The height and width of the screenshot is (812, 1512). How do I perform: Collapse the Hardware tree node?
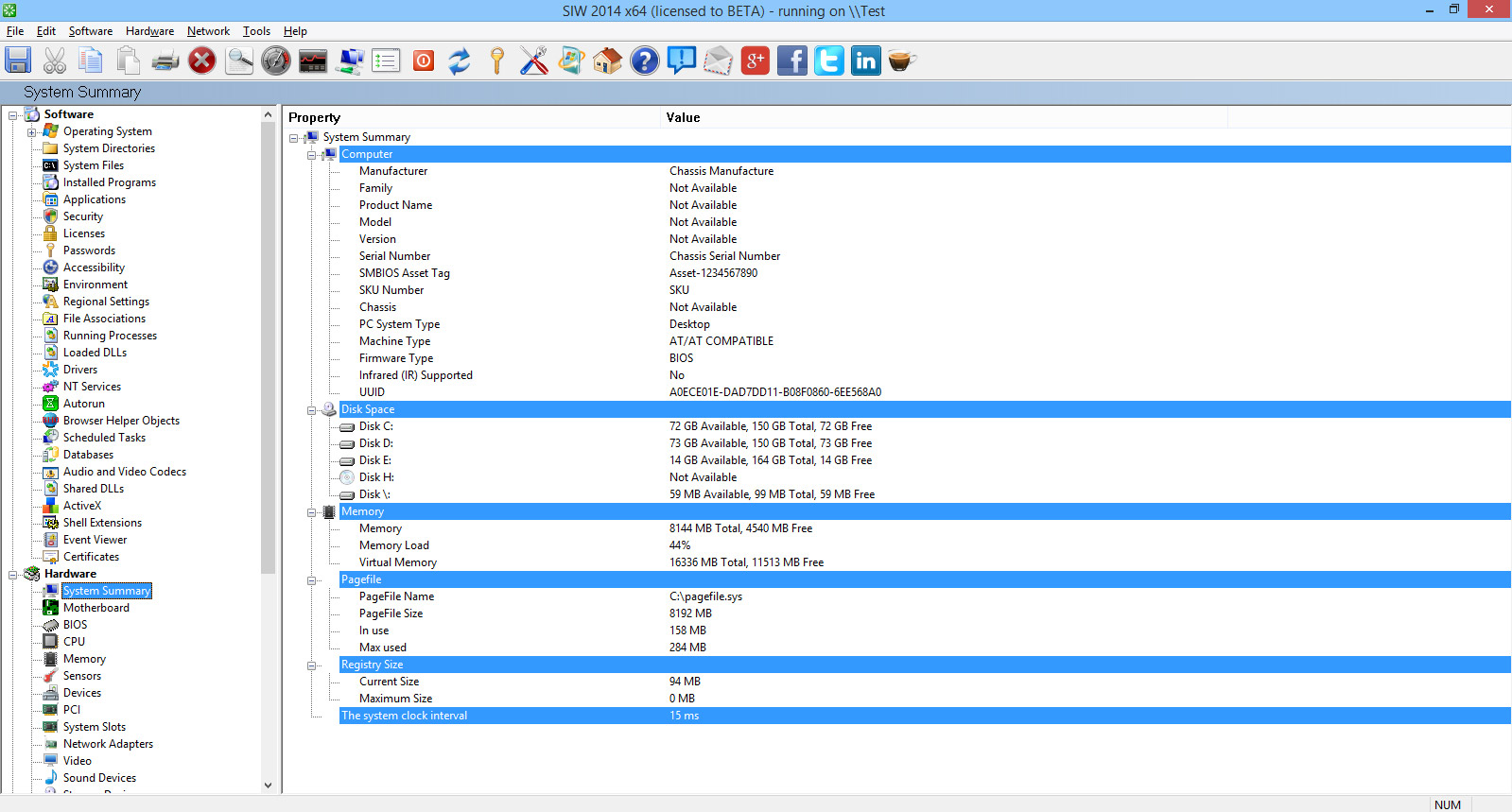click(x=13, y=575)
